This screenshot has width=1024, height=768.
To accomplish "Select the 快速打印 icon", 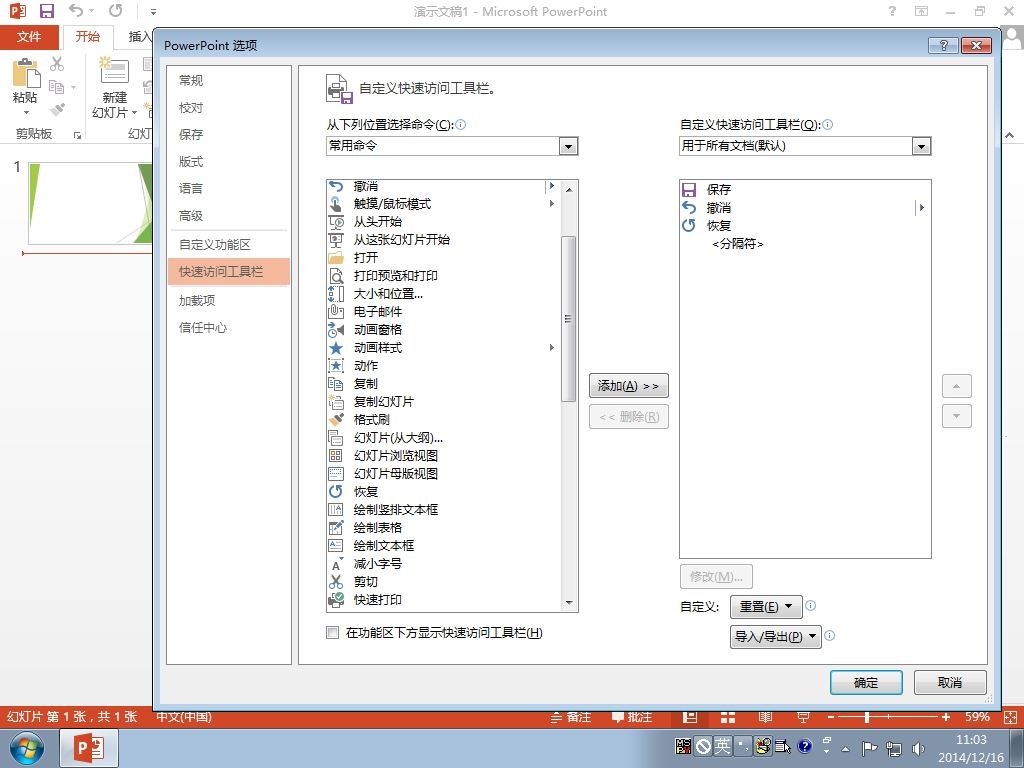I will pos(336,599).
